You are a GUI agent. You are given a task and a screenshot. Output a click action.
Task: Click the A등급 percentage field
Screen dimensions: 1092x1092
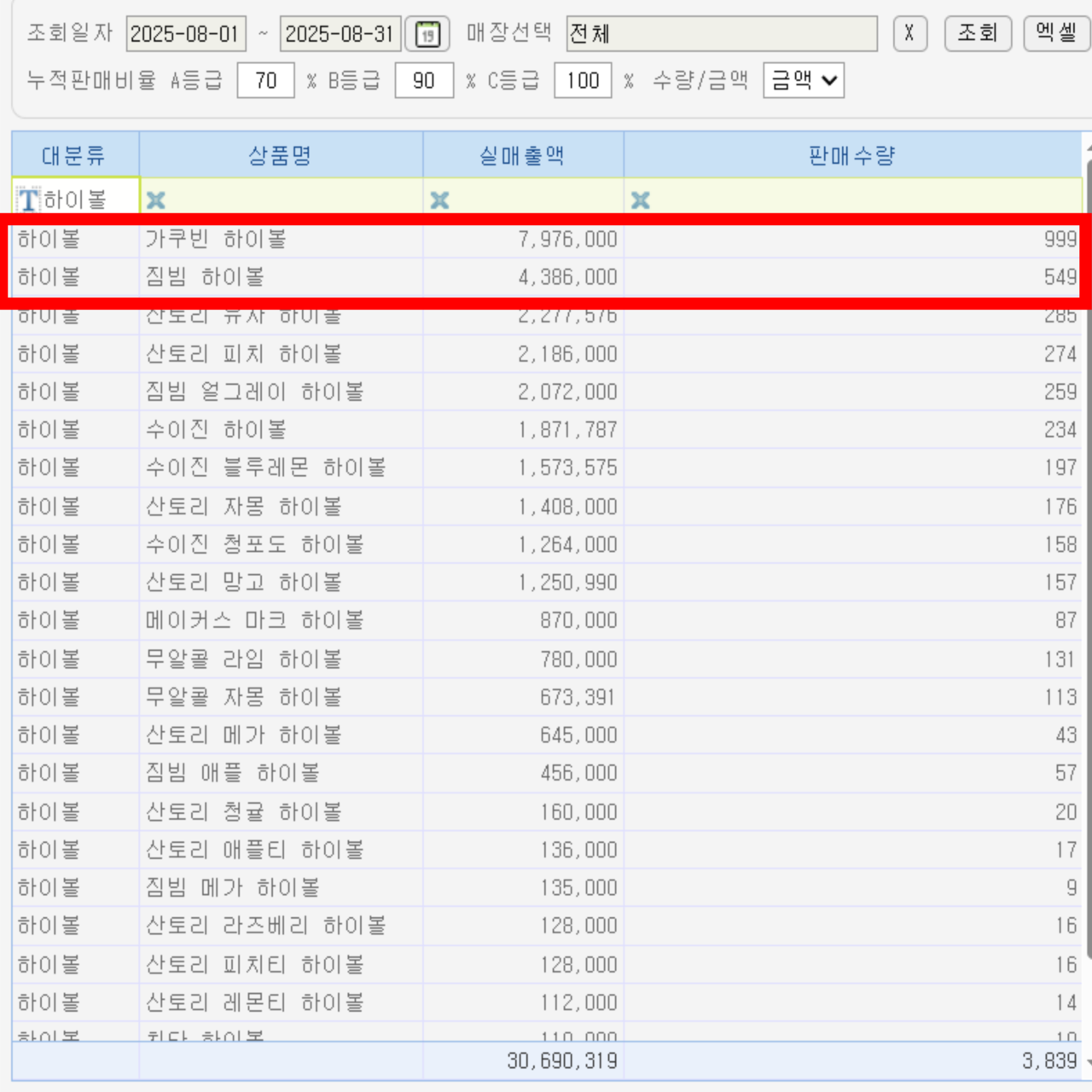click(265, 81)
